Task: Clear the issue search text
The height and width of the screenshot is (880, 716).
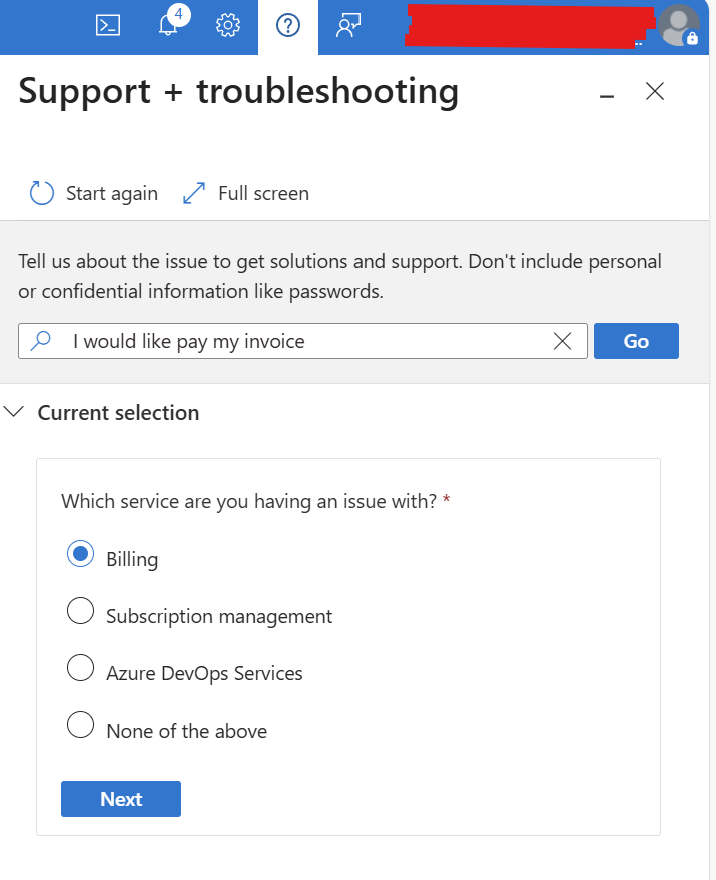Action: coord(562,341)
